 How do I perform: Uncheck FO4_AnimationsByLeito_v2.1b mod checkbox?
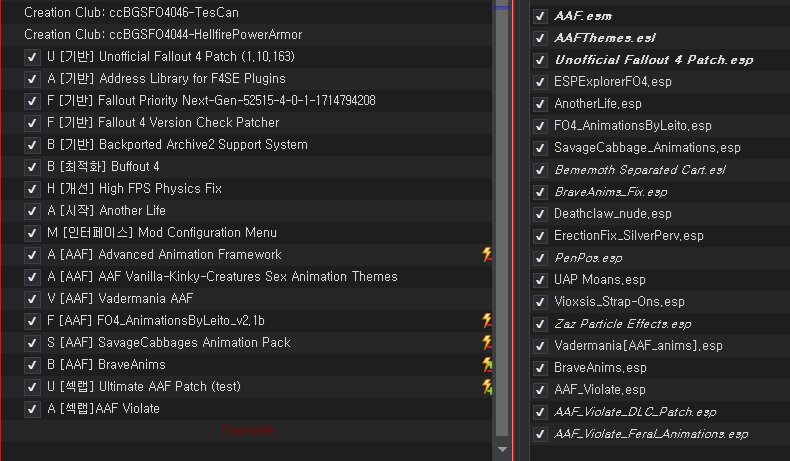click(x=32, y=321)
